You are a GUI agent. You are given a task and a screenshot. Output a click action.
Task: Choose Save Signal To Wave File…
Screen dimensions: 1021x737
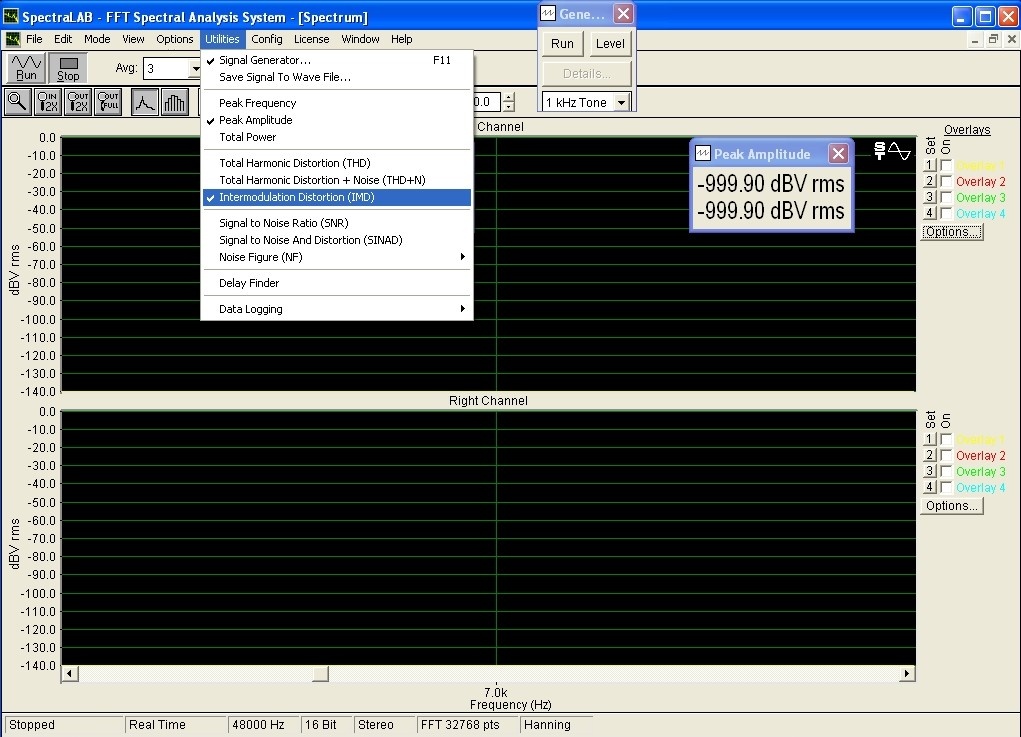tap(337, 77)
